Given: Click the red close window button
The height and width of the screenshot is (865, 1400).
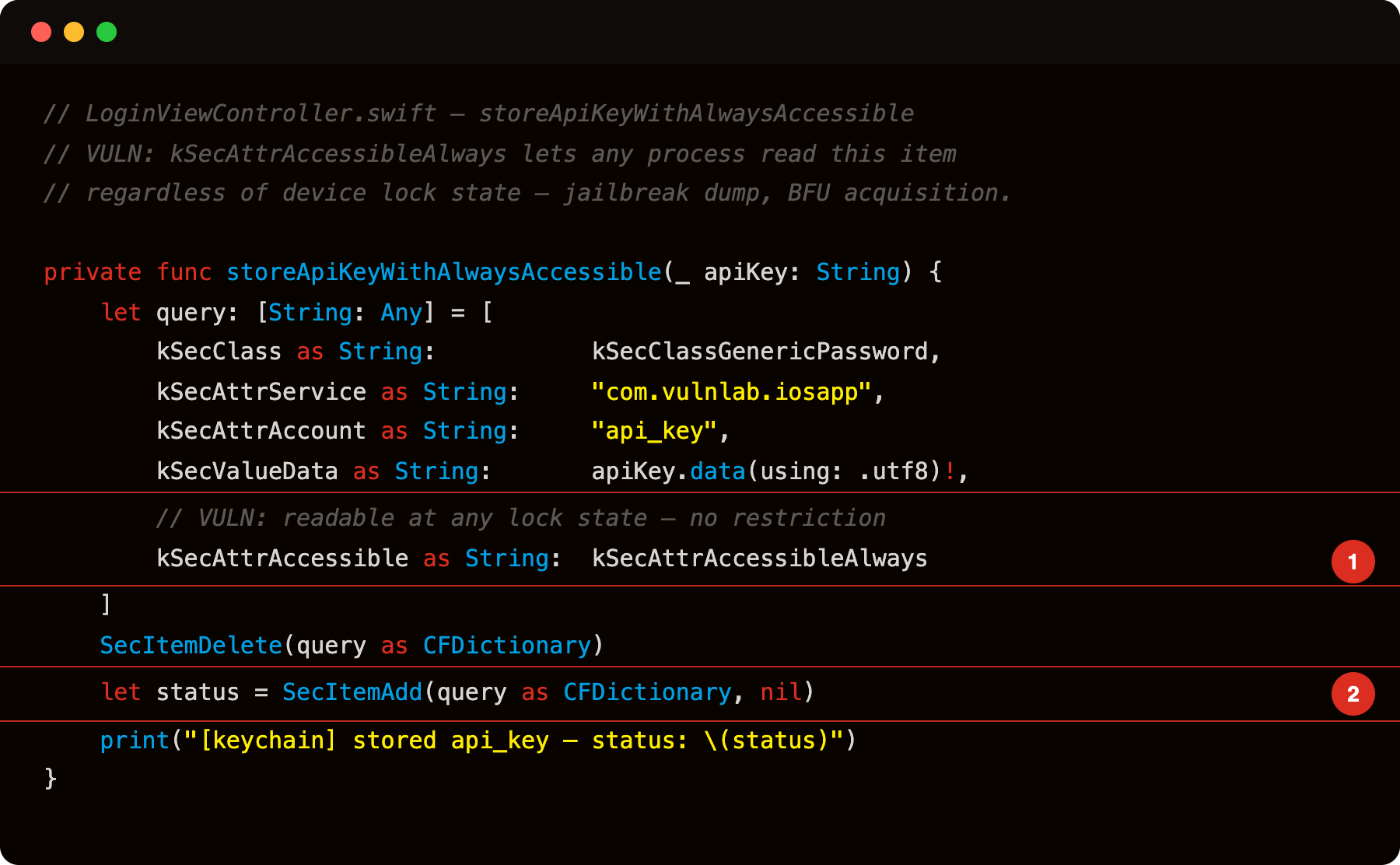Looking at the screenshot, I should pyautogui.click(x=41, y=32).
